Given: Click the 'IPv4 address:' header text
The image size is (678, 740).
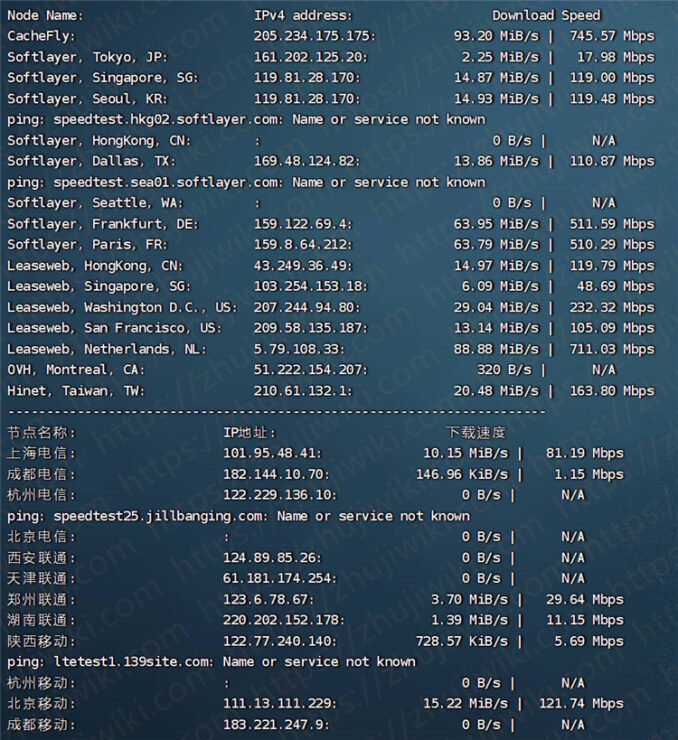Looking at the screenshot, I should [303, 16].
